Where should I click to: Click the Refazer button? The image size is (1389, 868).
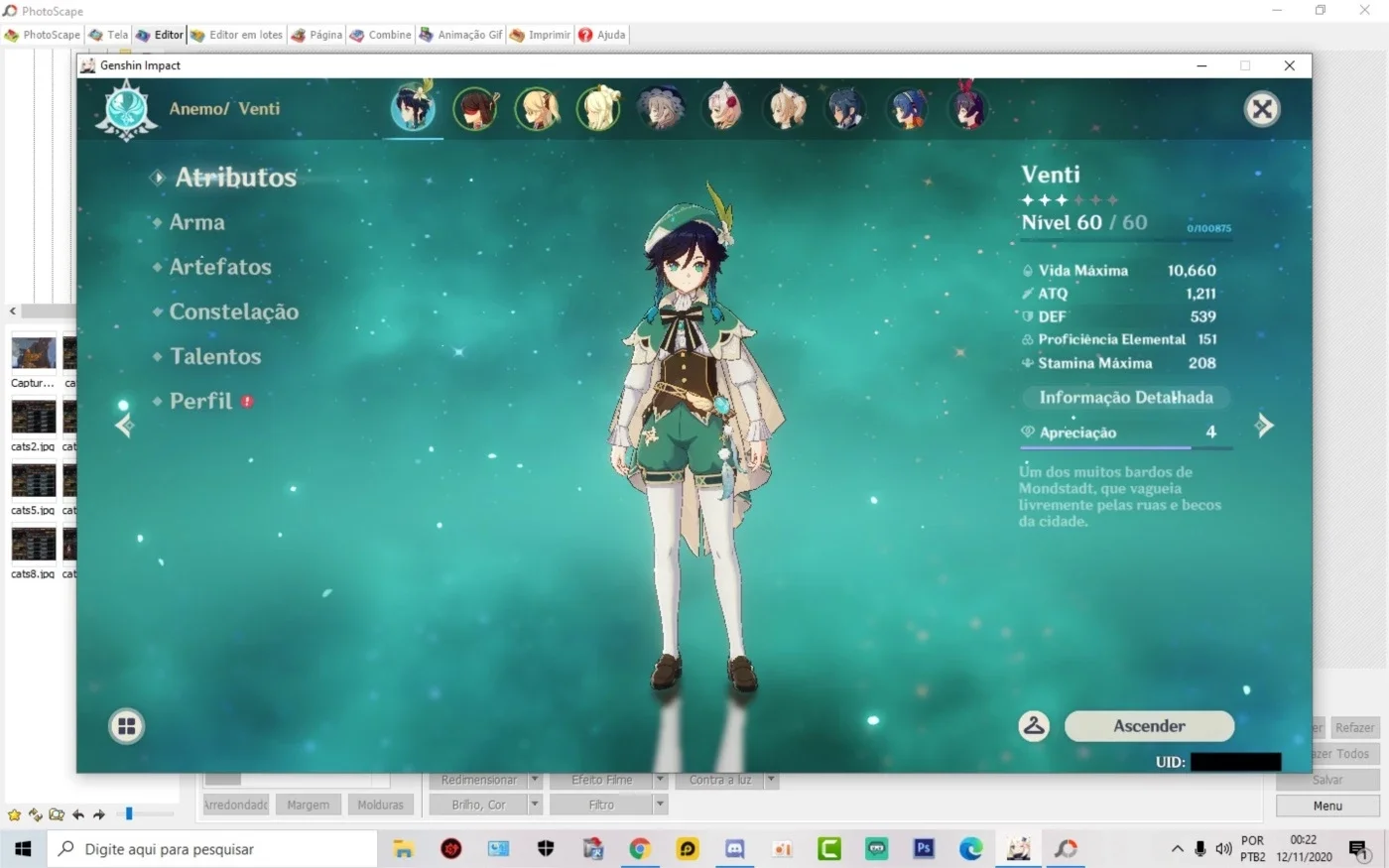pos(1354,727)
